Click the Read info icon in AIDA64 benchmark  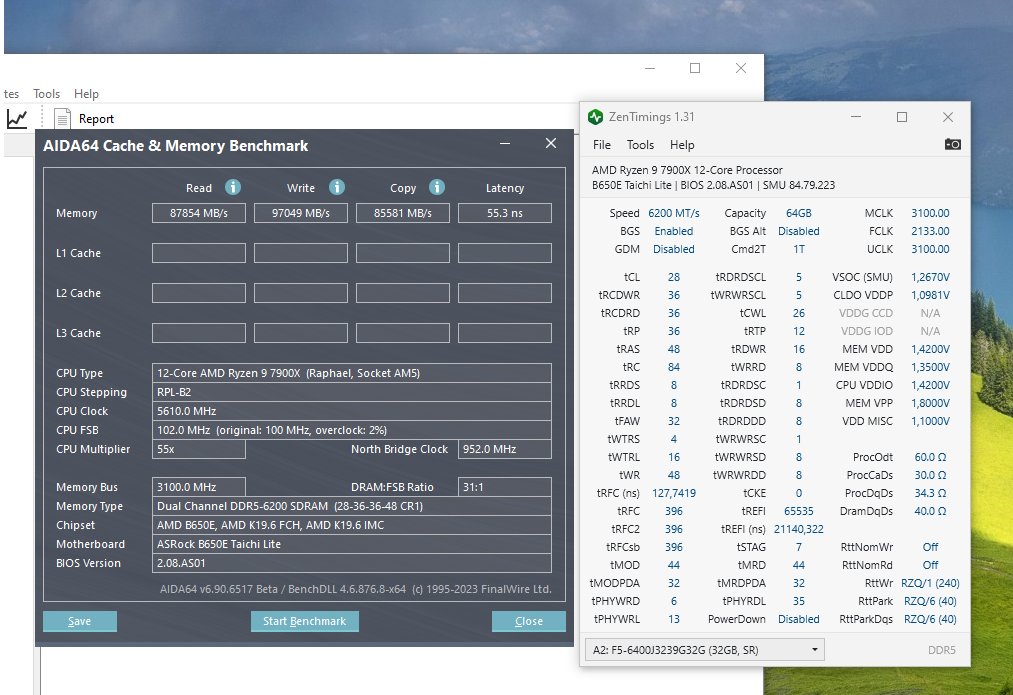click(x=233, y=187)
